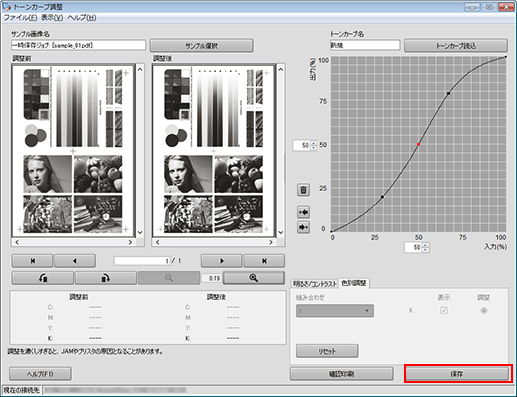Open the 組み合わせ combination dropdown
Image resolution: width=517 pixels, height=397 pixels.
coord(335,311)
